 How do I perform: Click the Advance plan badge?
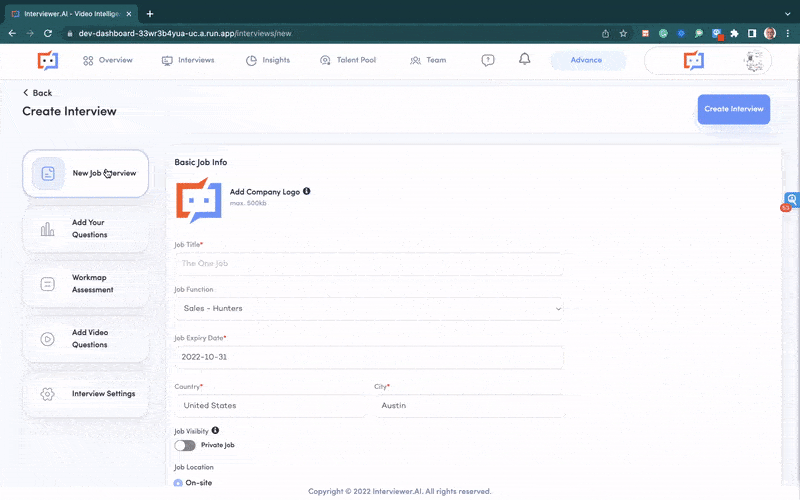586,60
